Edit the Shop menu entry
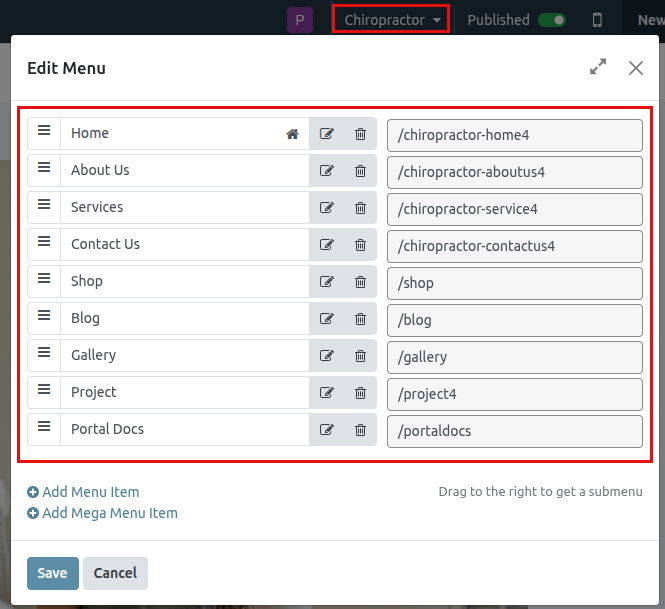This screenshot has height=609, width=665. 327,282
